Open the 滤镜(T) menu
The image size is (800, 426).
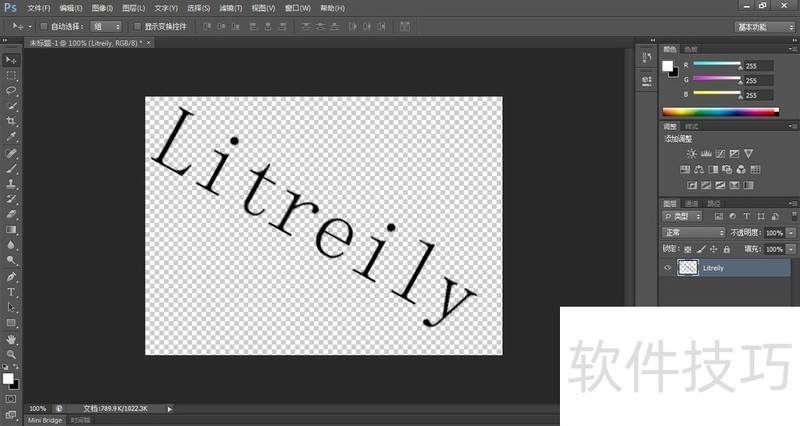point(231,8)
